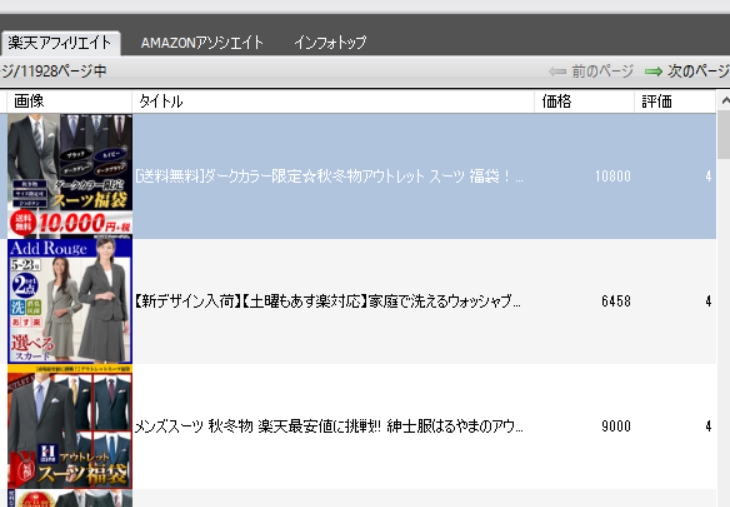
Task: Click the green right arrow icon
Action: [x=654, y=72]
